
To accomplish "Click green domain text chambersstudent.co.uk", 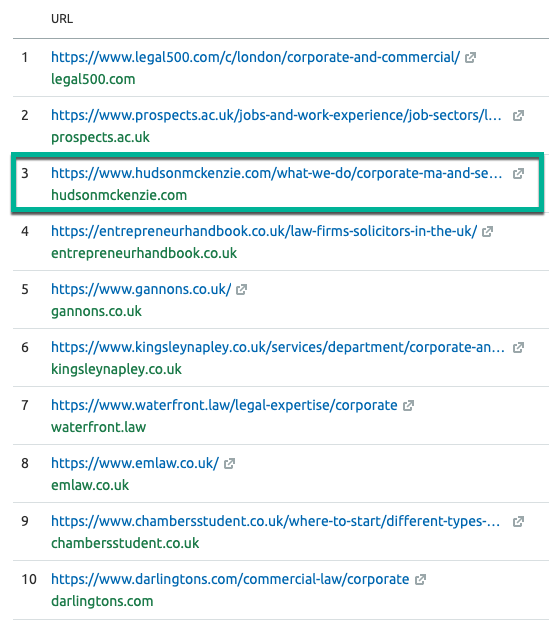I will click(x=125, y=543).
